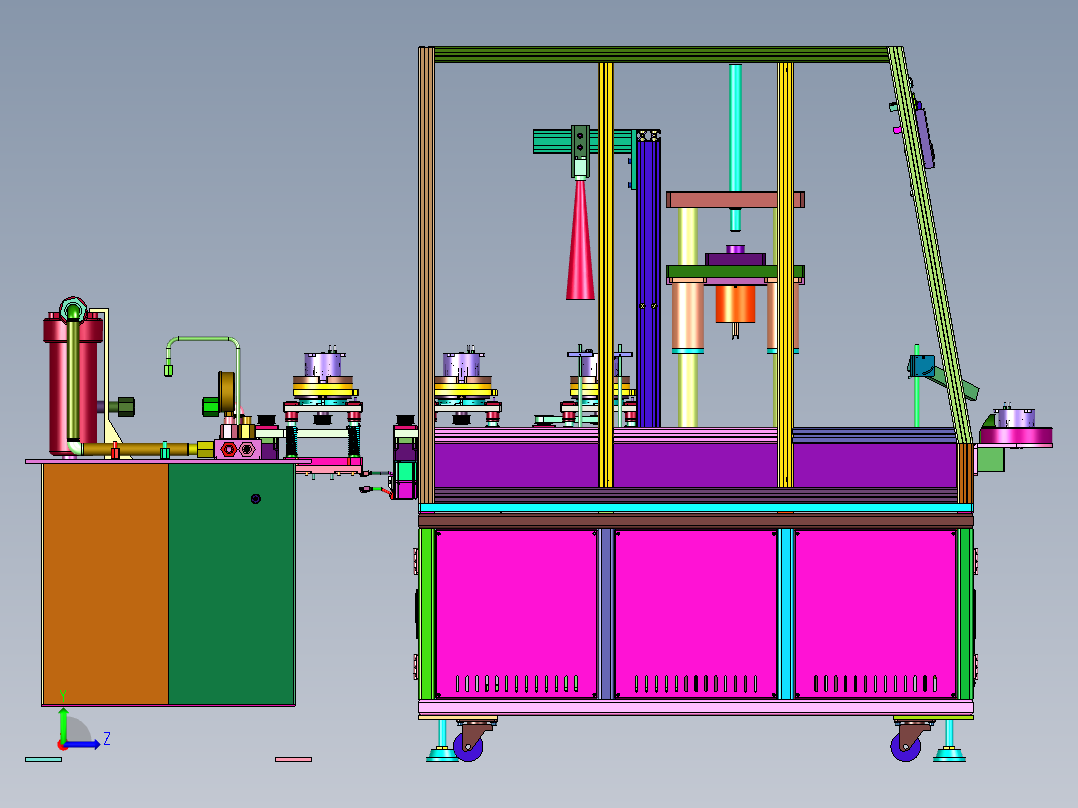Select the right yellow vertical post

(785, 275)
